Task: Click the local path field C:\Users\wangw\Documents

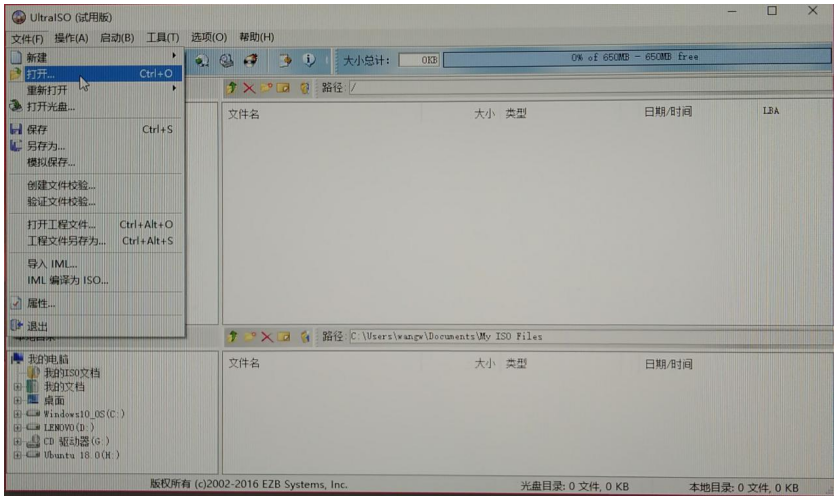Action: click(590, 336)
